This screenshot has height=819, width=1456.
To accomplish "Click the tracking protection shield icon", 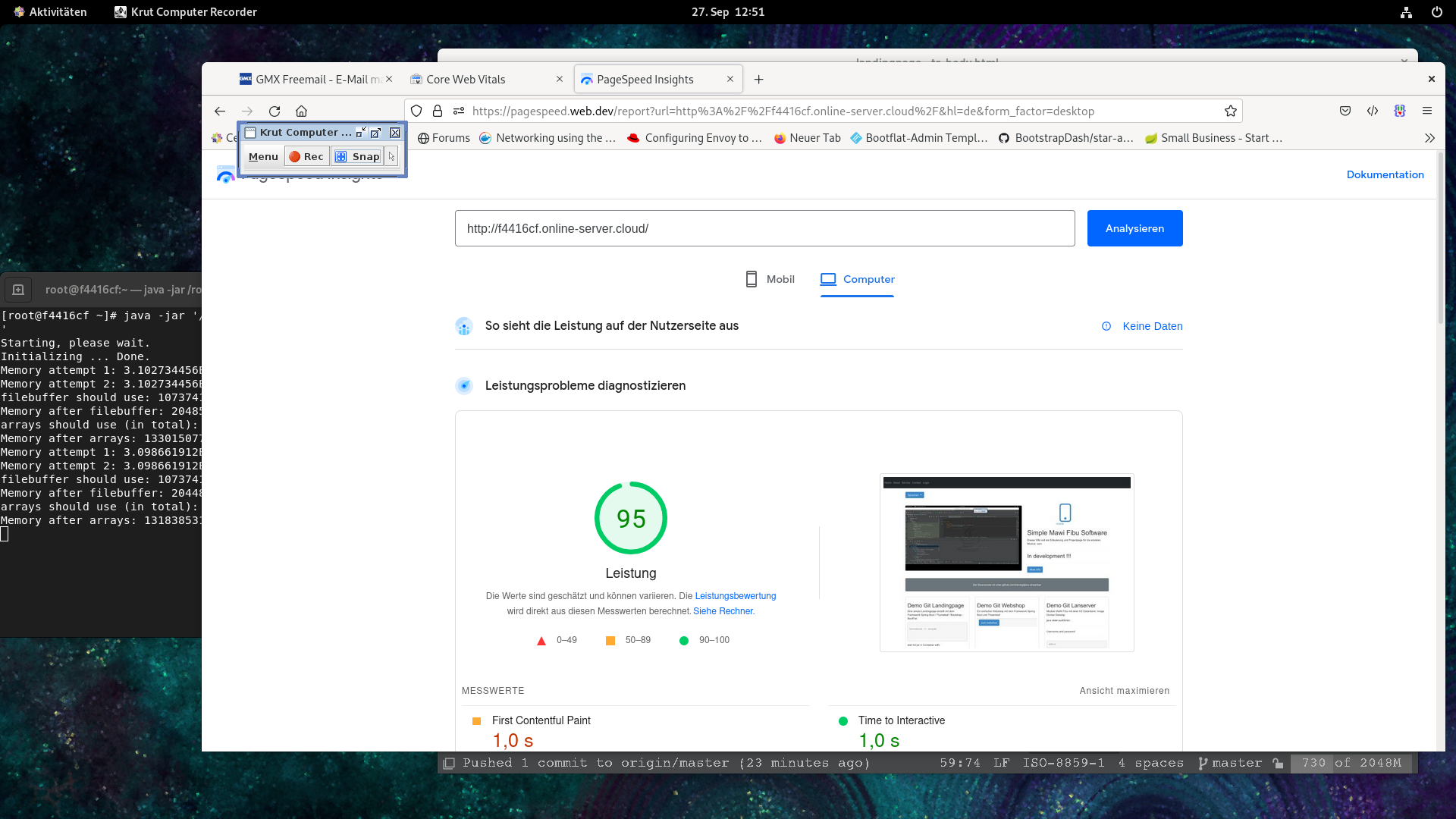I will [416, 111].
